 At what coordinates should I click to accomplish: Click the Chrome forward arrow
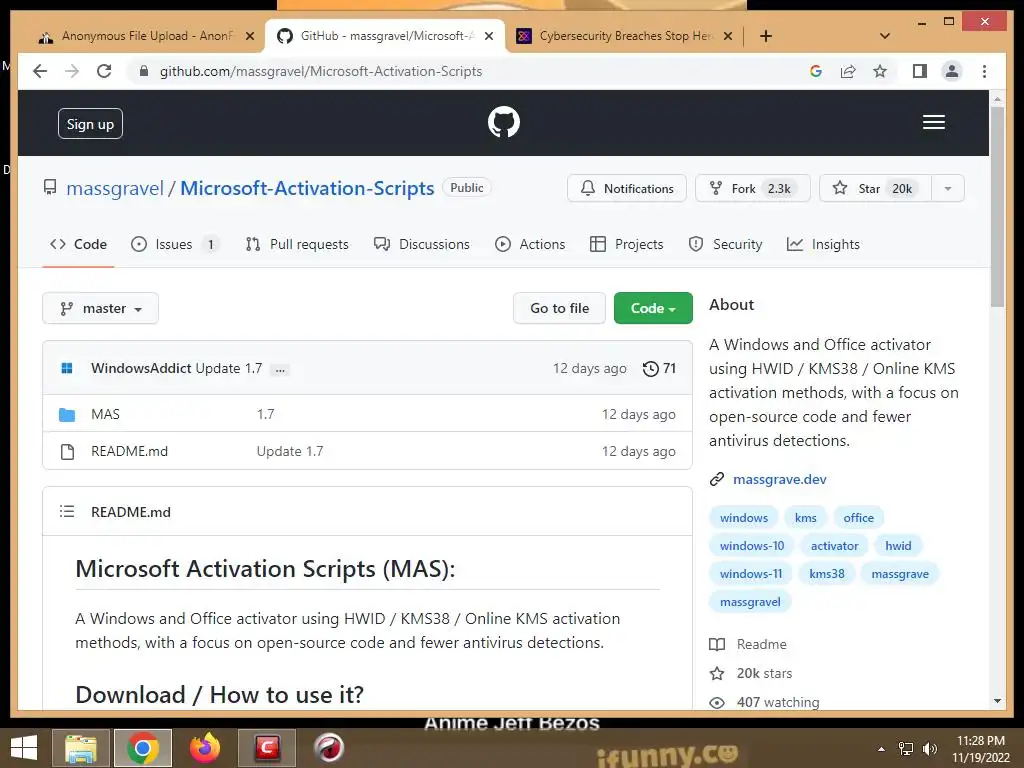[x=72, y=71]
